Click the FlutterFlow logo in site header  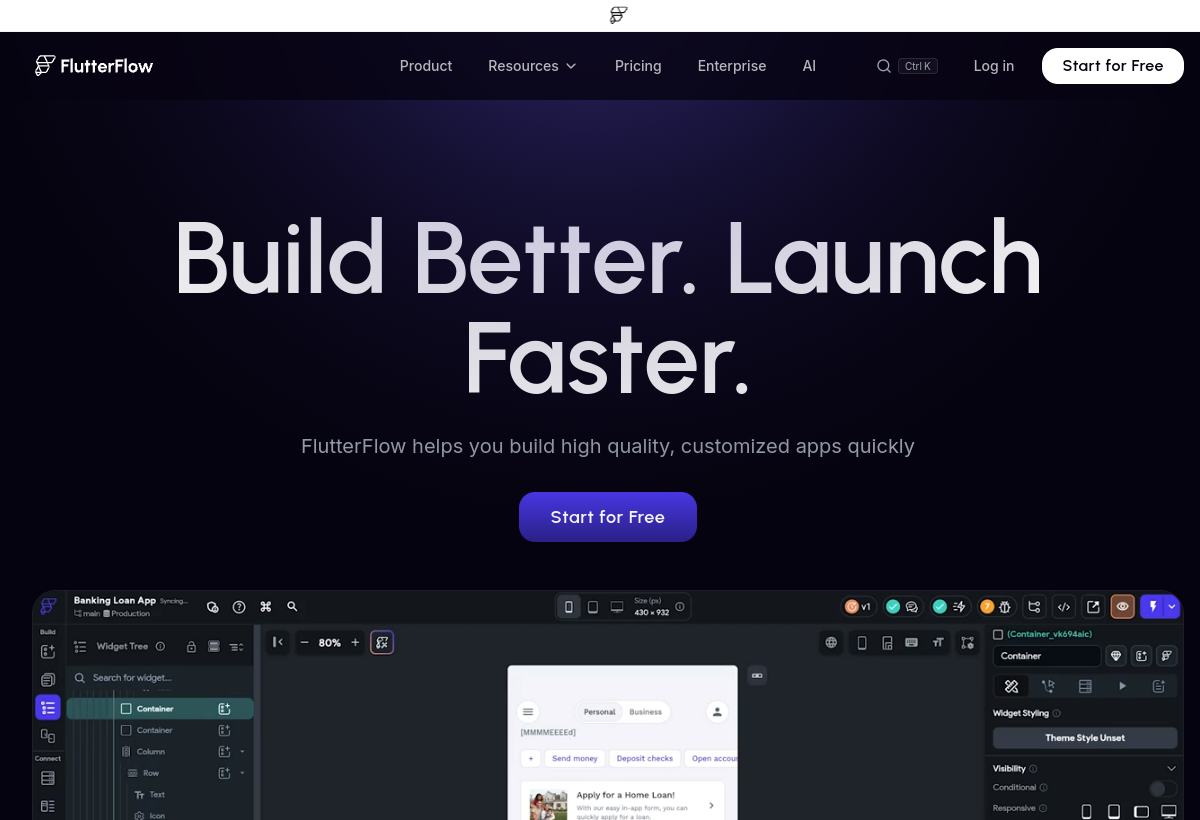(x=94, y=66)
